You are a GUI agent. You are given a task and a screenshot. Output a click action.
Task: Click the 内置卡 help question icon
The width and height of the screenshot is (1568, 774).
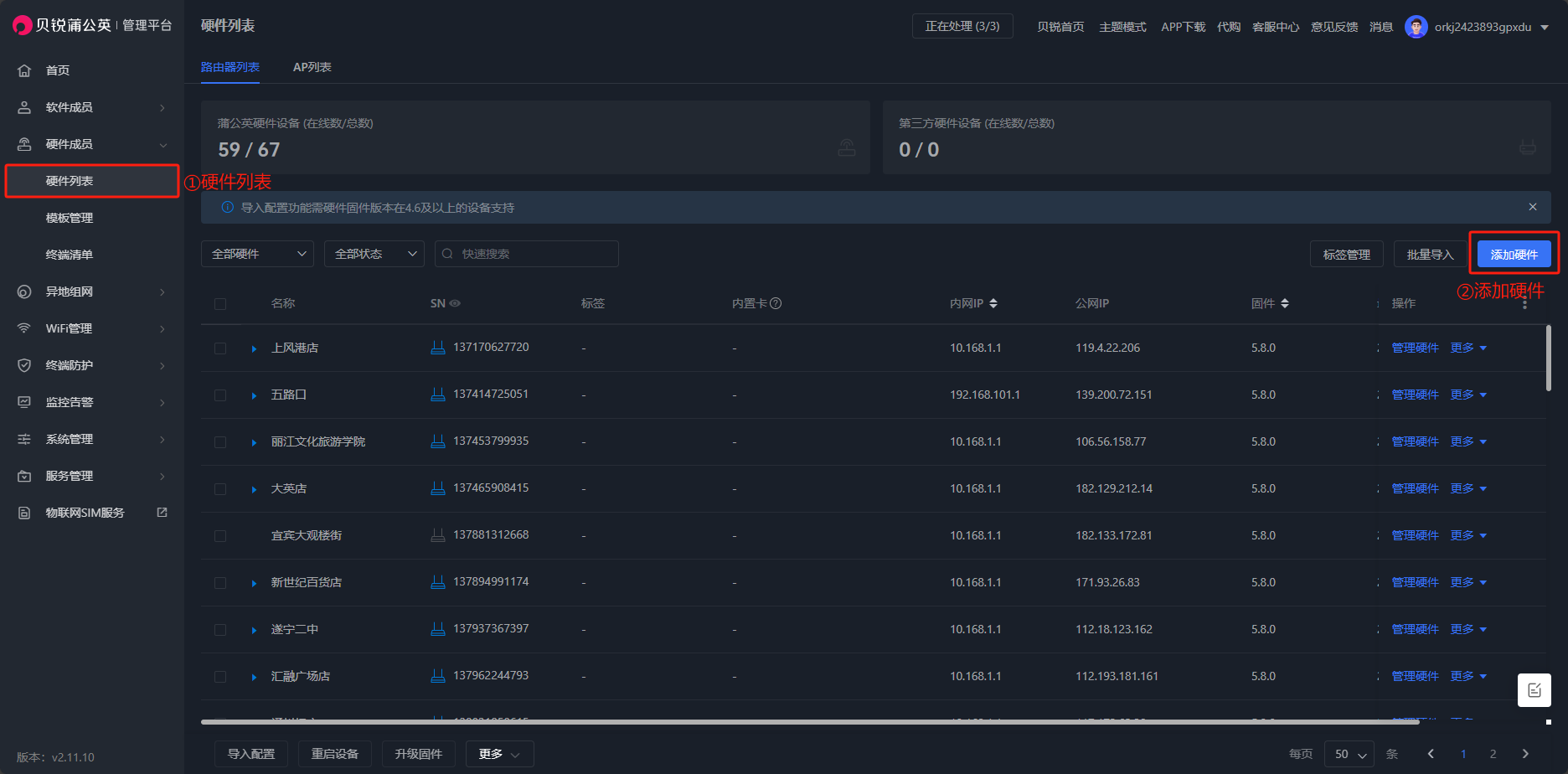point(776,303)
